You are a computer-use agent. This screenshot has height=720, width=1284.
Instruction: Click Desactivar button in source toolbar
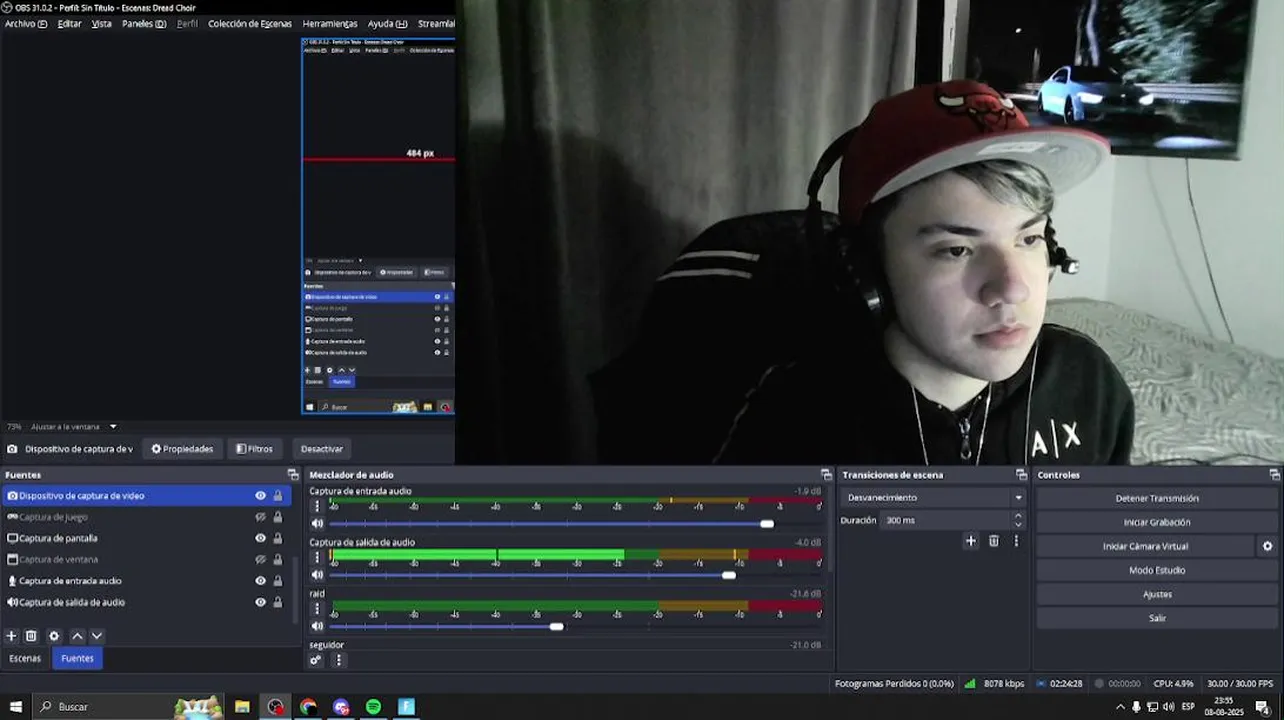tap(322, 449)
